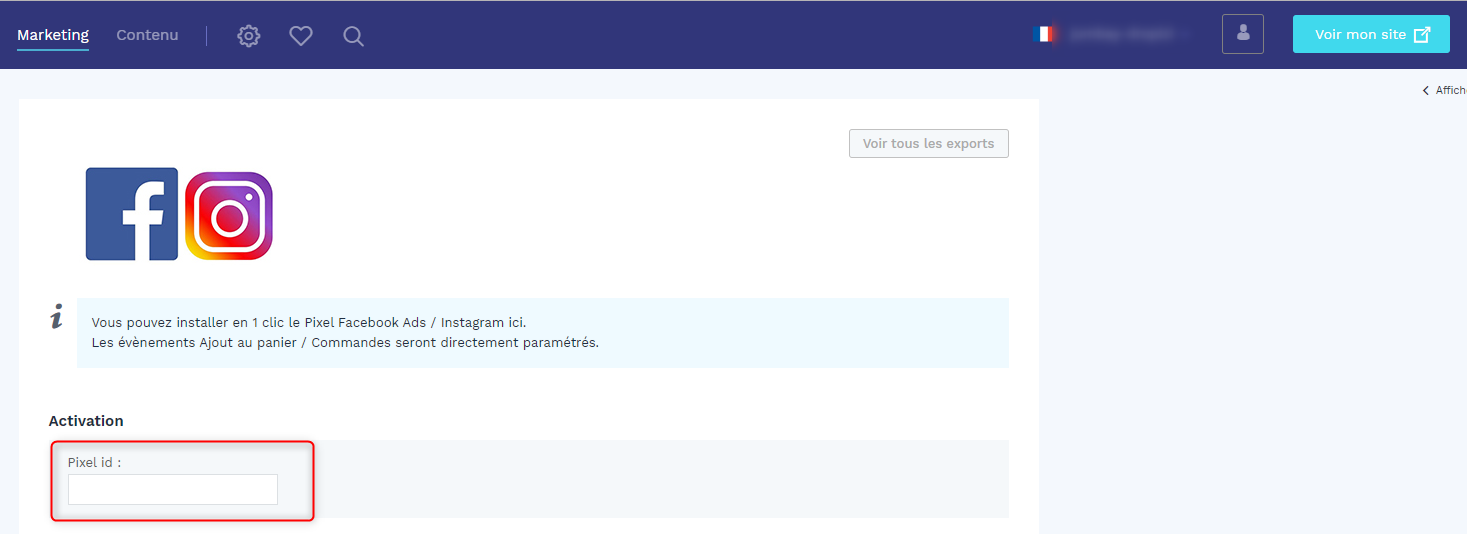The width and height of the screenshot is (1467, 534).
Task: Open the user account icon button
Action: pyautogui.click(x=1243, y=34)
